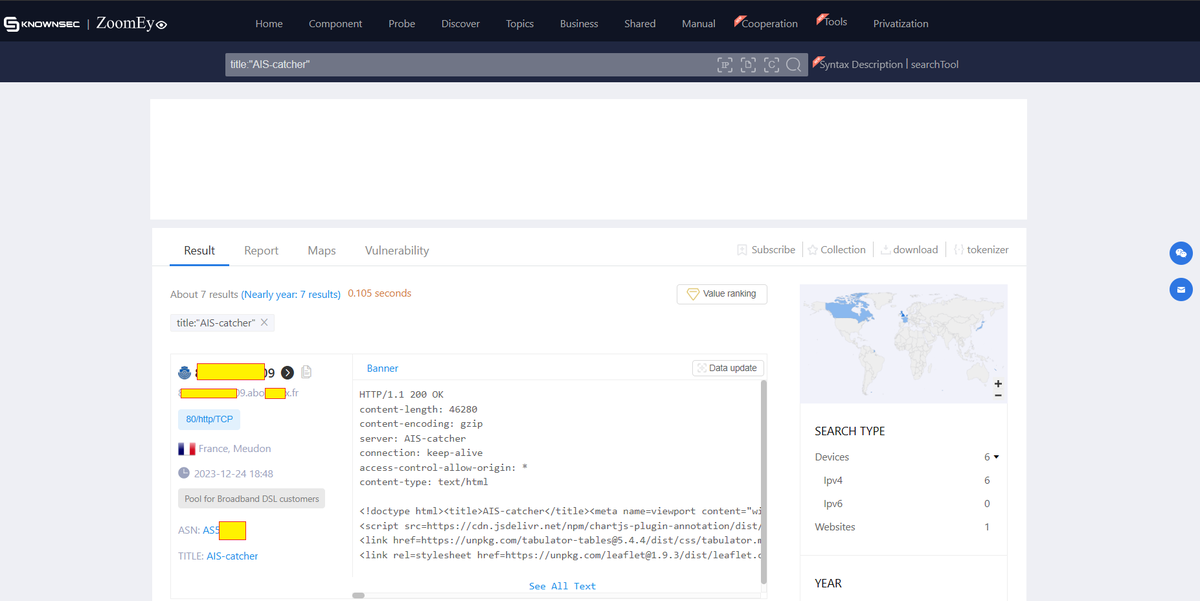
Task: Open the Probe menu item
Action: (x=402, y=24)
